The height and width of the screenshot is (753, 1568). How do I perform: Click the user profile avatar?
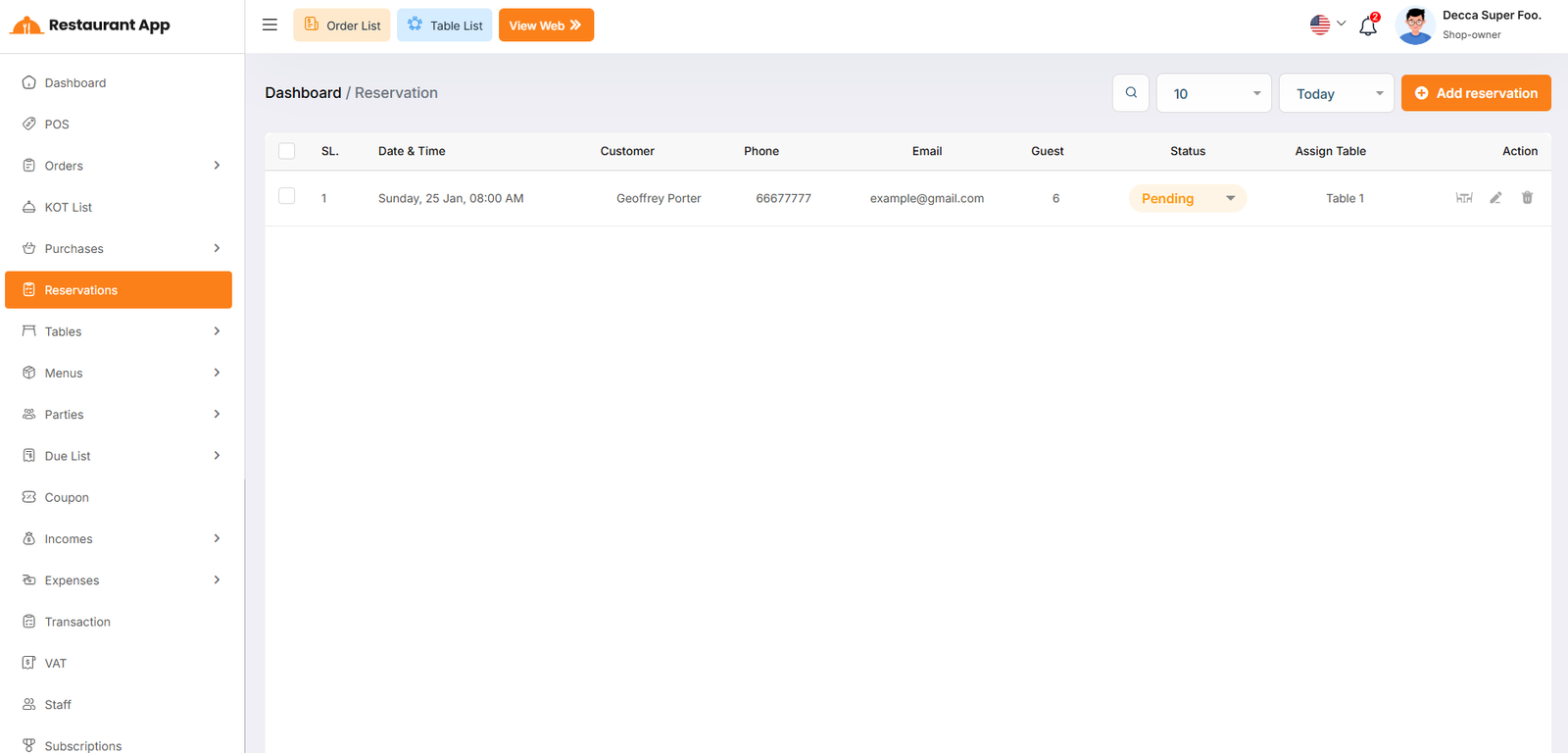tap(1415, 25)
